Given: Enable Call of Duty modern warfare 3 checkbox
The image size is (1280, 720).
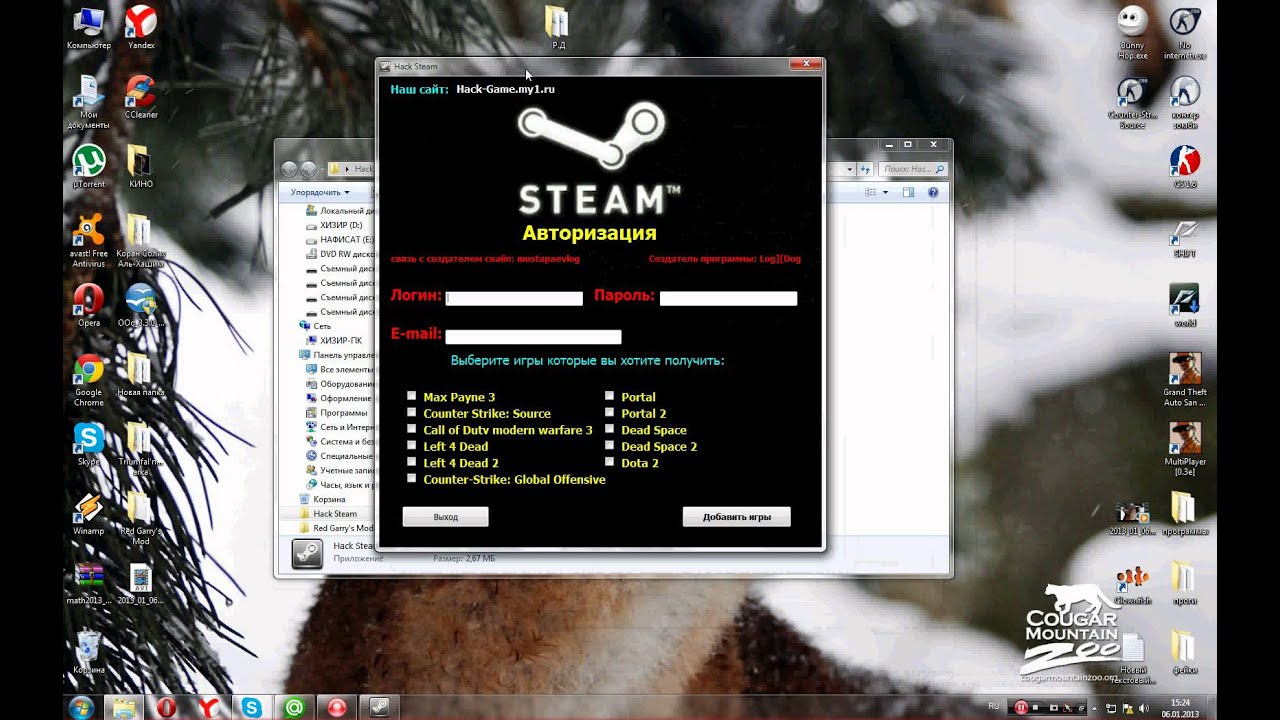Looking at the screenshot, I should click(x=411, y=429).
